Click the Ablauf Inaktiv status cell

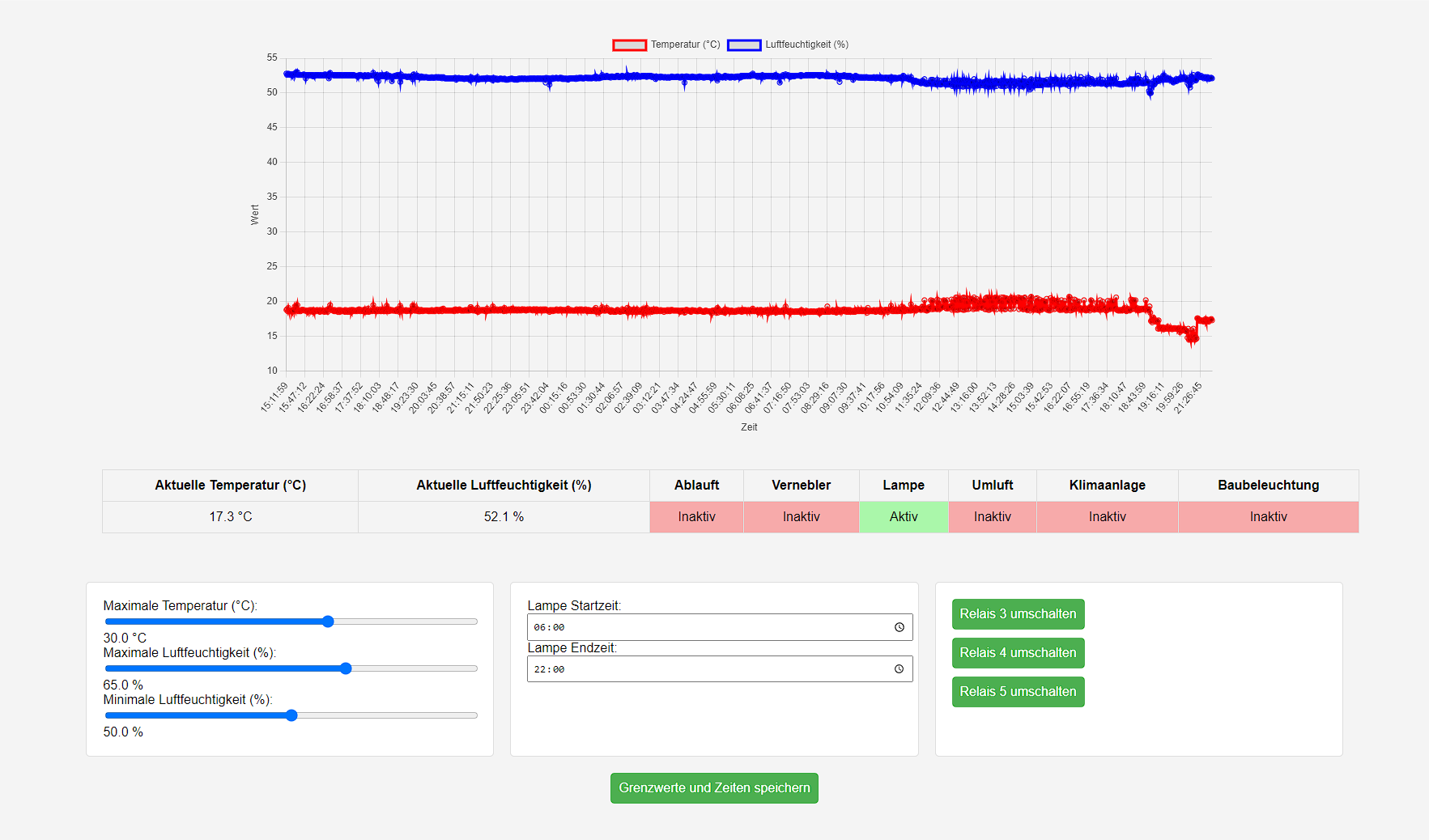tap(696, 517)
